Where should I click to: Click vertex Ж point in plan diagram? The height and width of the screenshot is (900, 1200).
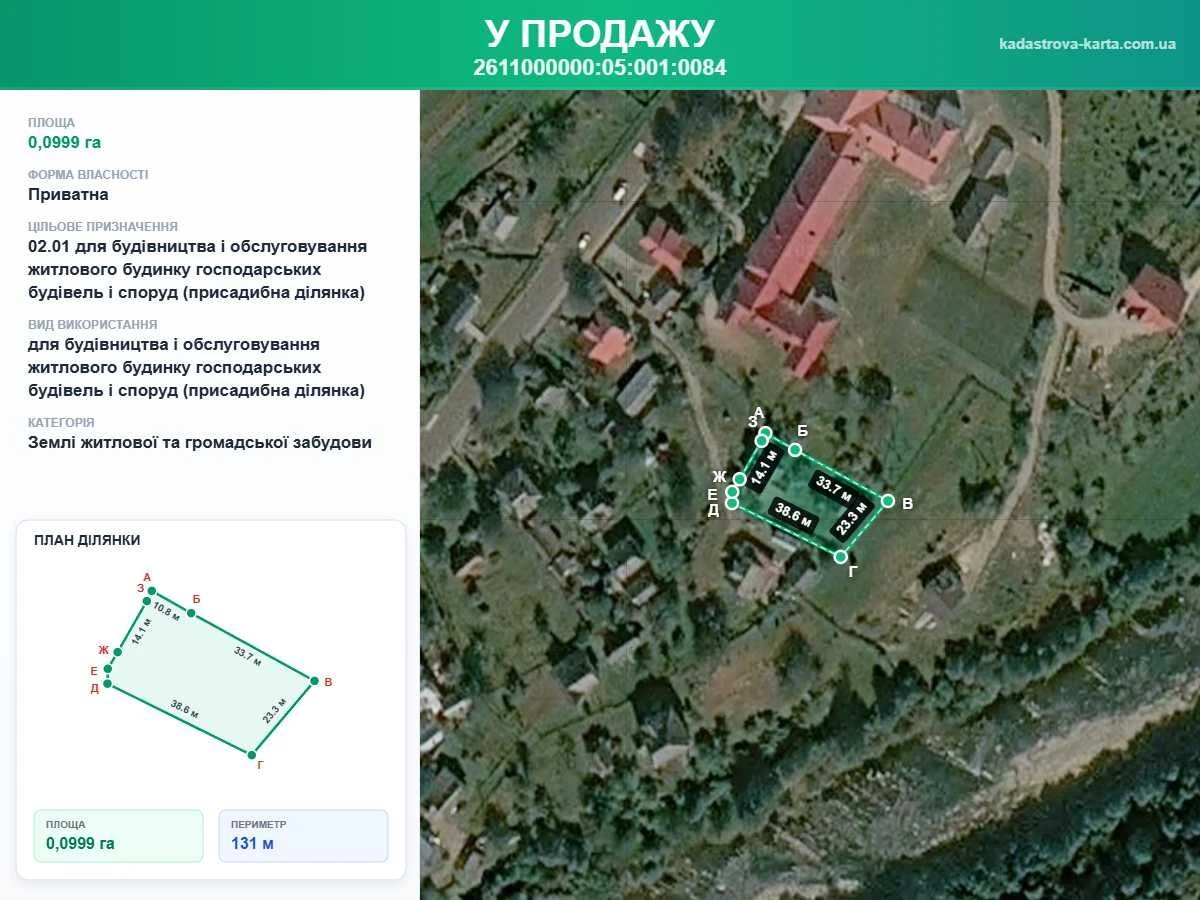tap(118, 652)
